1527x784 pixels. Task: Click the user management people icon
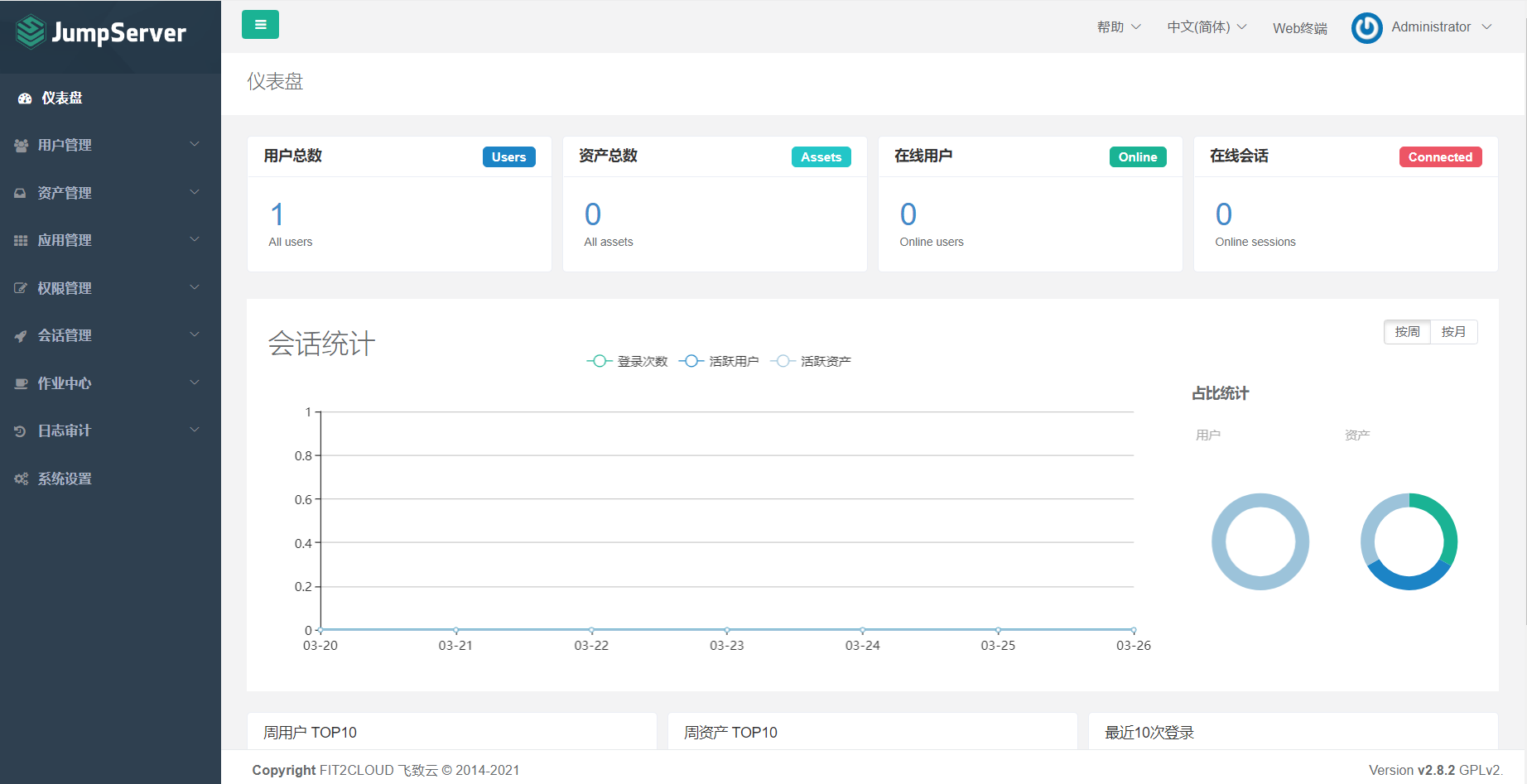[22, 146]
